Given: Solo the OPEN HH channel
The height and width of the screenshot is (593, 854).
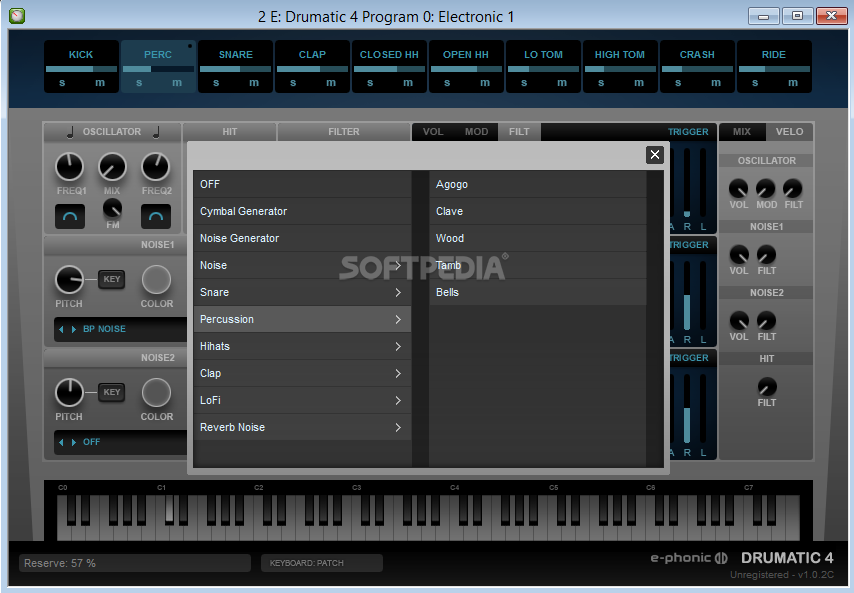Looking at the screenshot, I should [447, 83].
